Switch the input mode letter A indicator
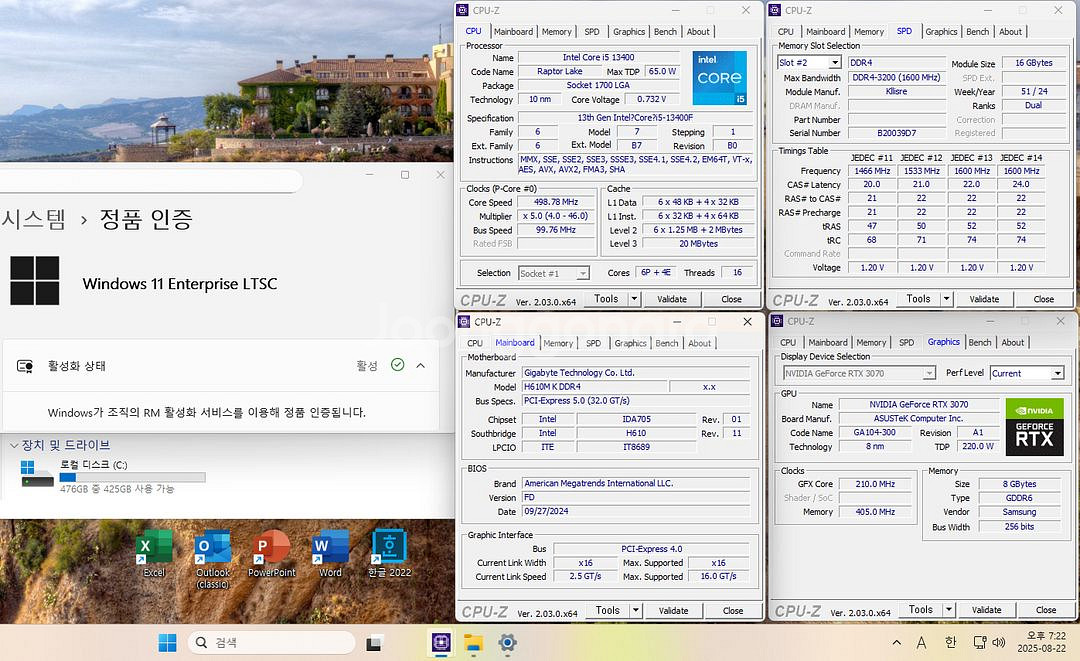 (x=921, y=642)
